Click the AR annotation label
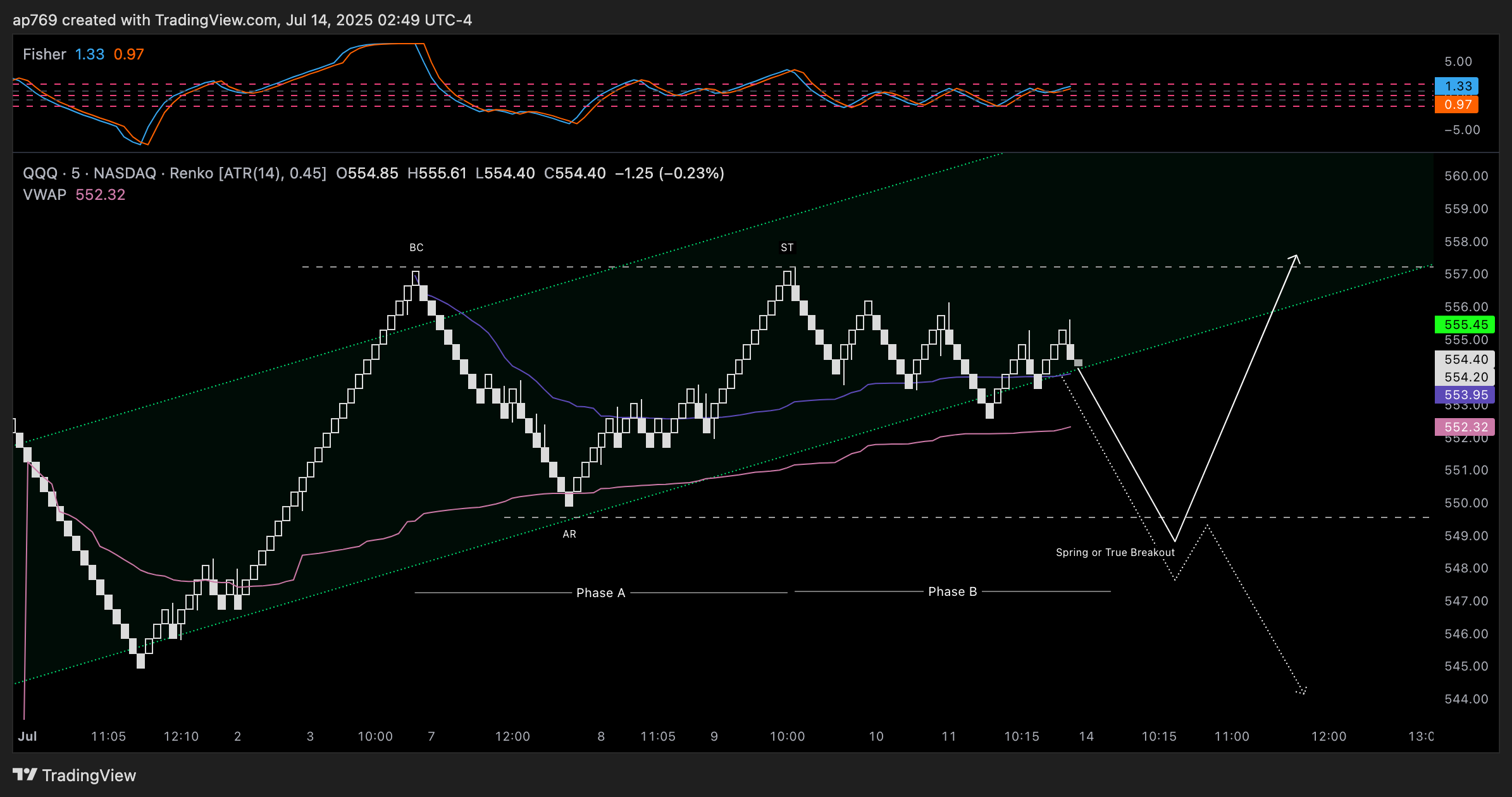 click(x=569, y=534)
